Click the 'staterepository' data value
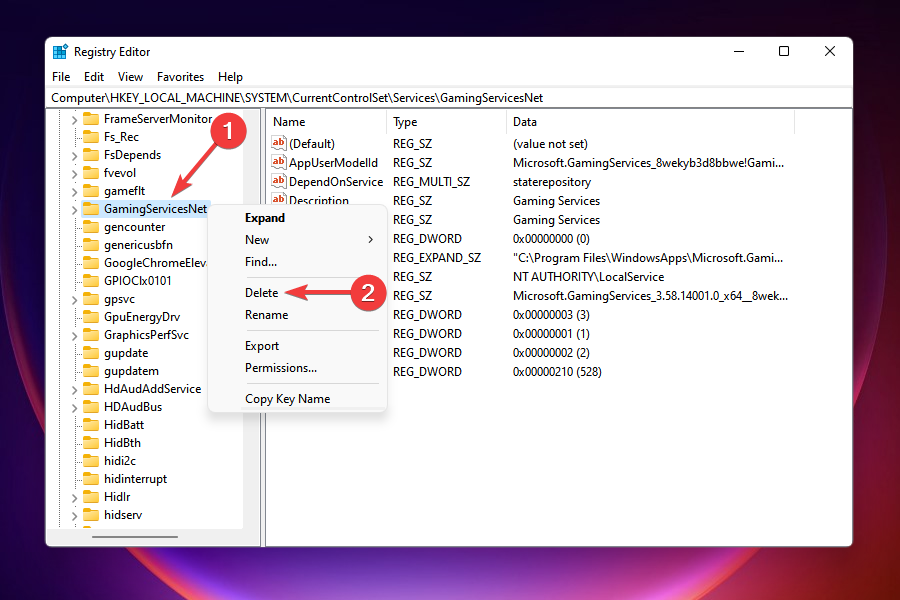The height and width of the screenshot is (600, 900). (x=552, y=182)
